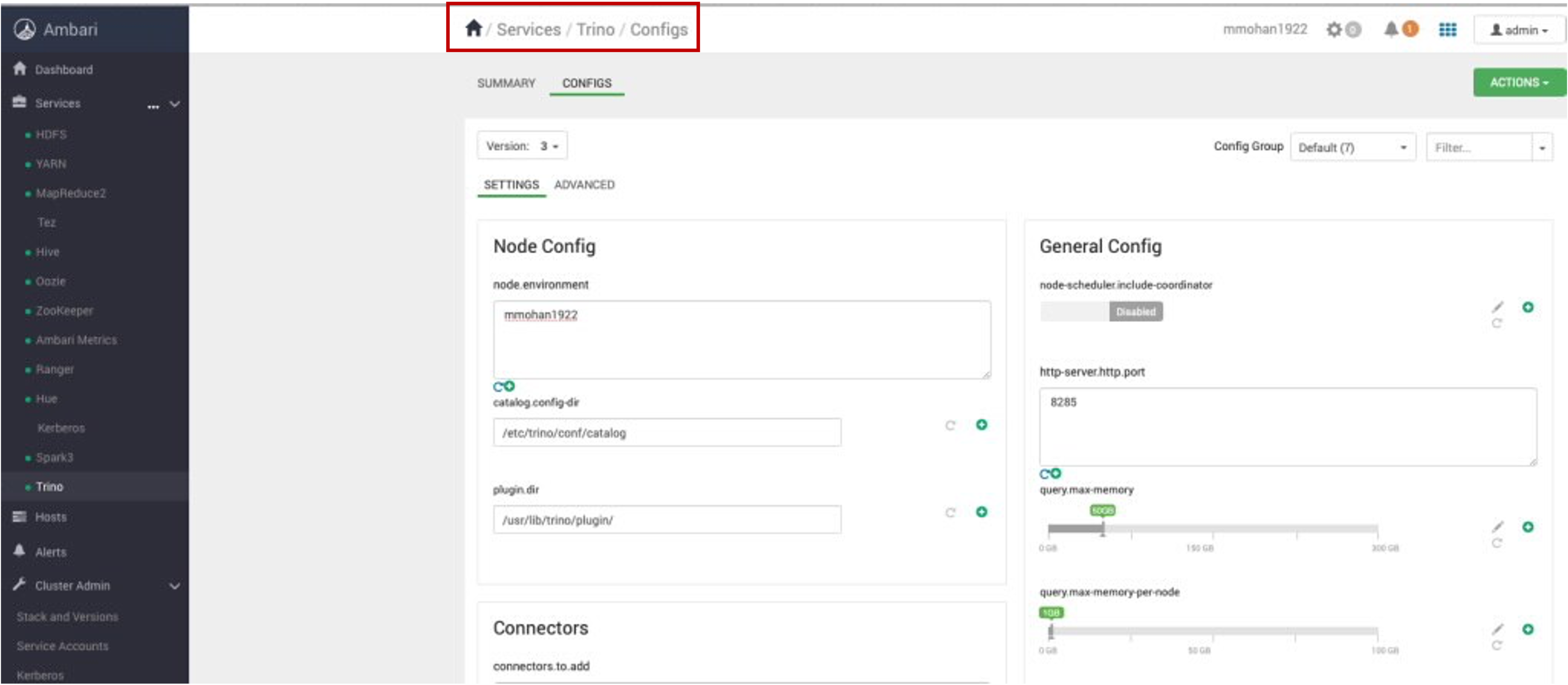Undo node.environment change icon
This screenshot has width=1568, height=685.
498,387
